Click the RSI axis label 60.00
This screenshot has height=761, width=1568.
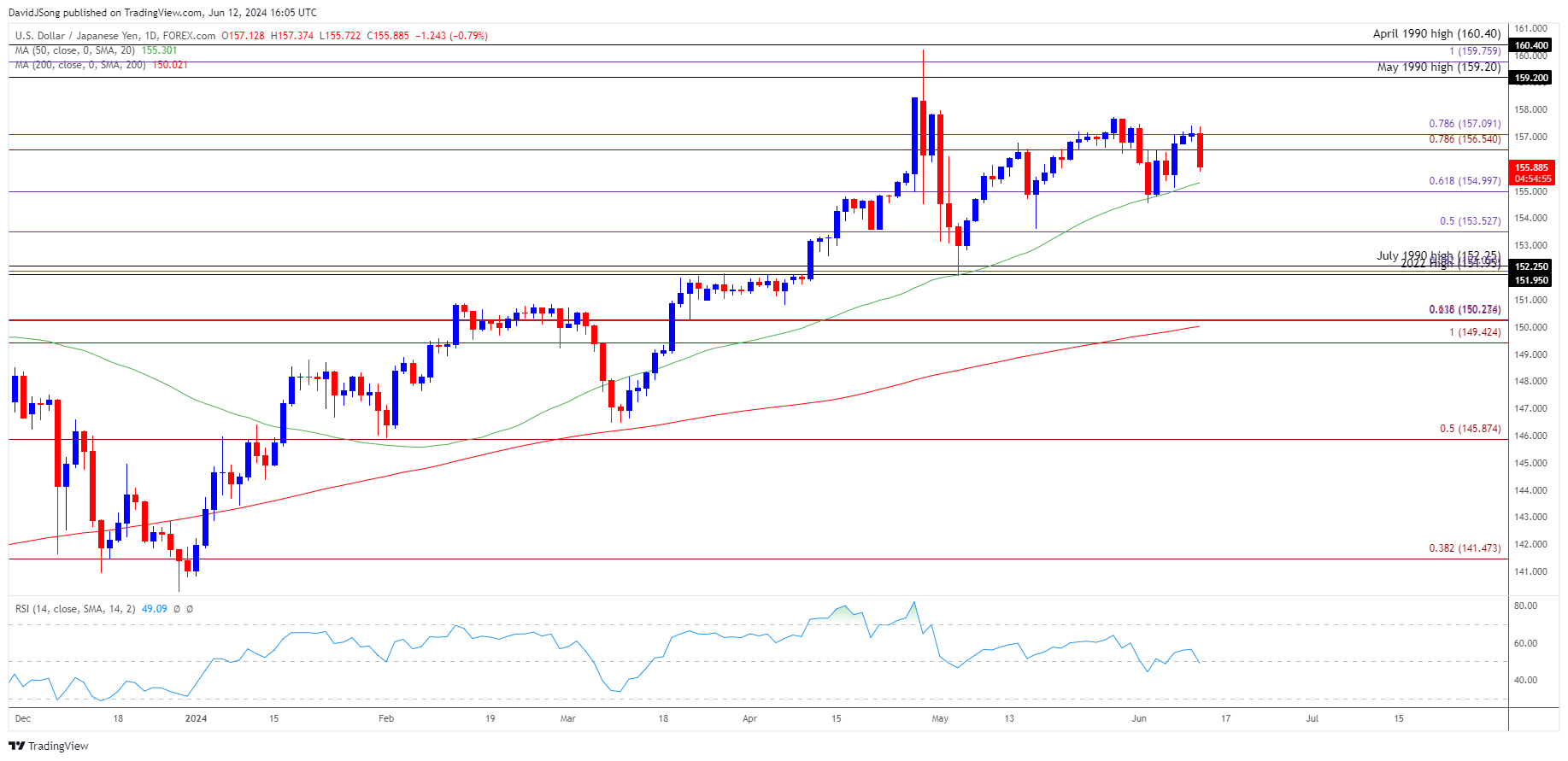[1526, 644]
